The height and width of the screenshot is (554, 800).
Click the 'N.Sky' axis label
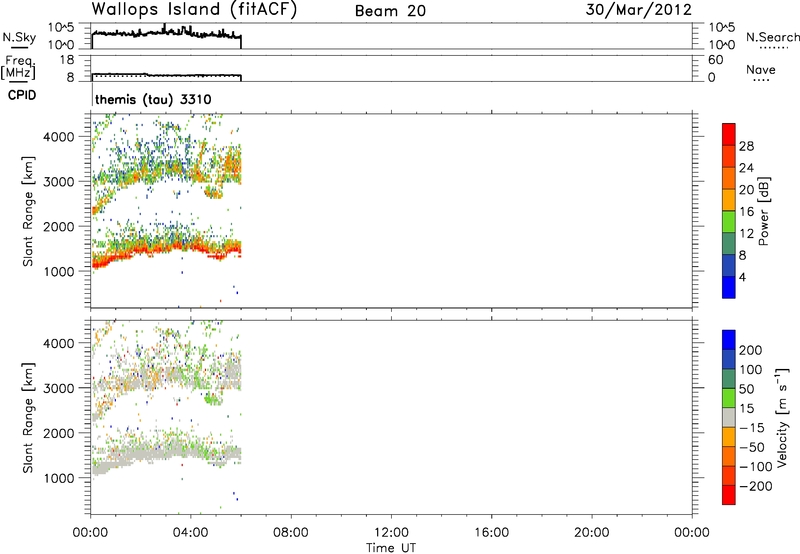(19, 37)
